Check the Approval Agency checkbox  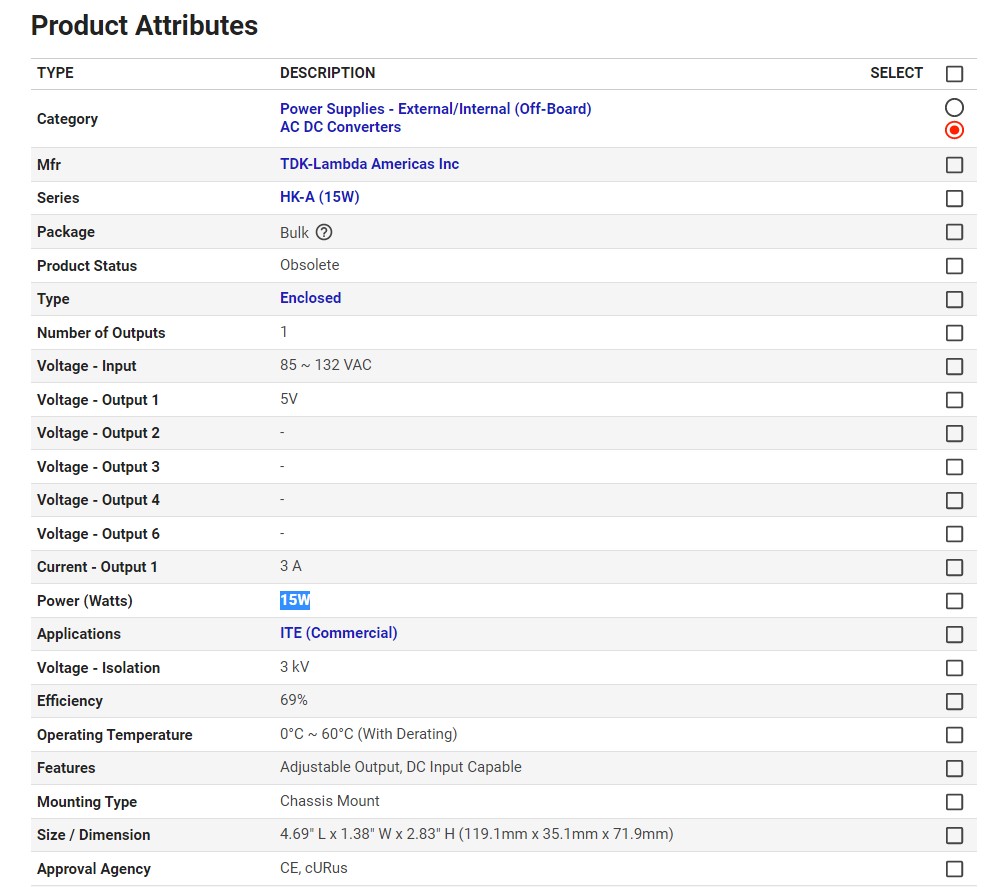954,869
